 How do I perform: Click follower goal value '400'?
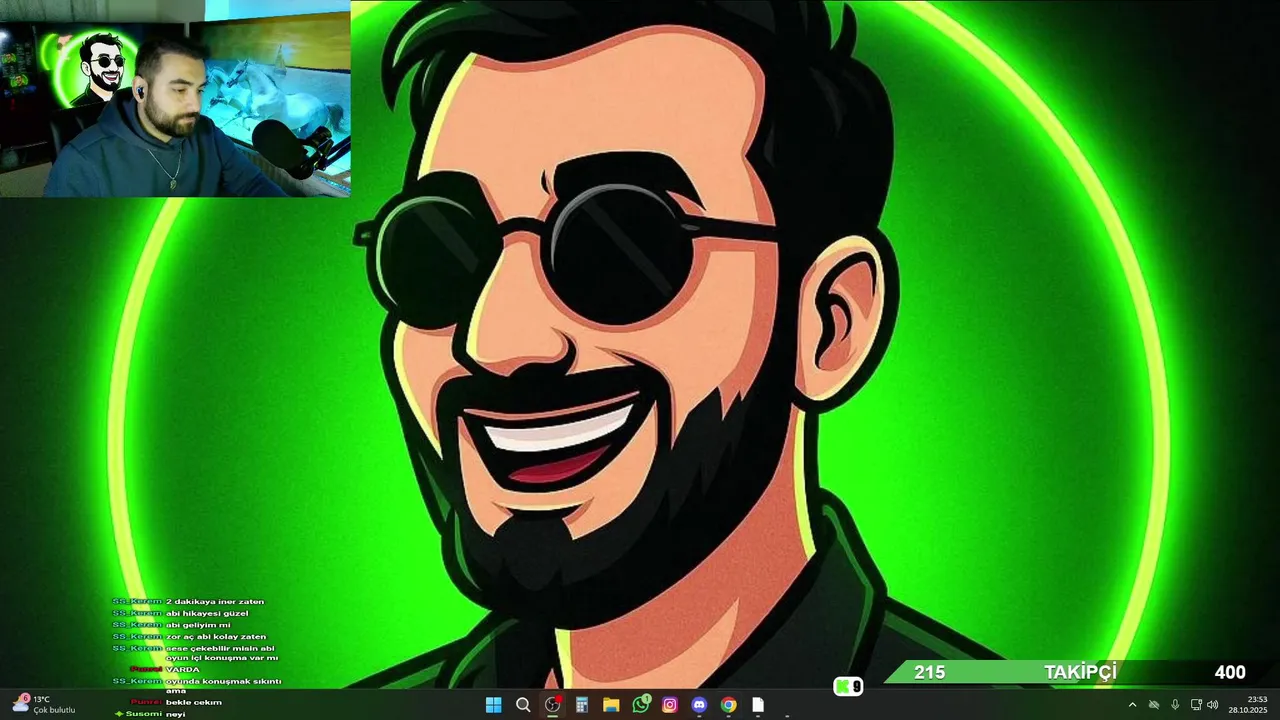pos(1230,672)
